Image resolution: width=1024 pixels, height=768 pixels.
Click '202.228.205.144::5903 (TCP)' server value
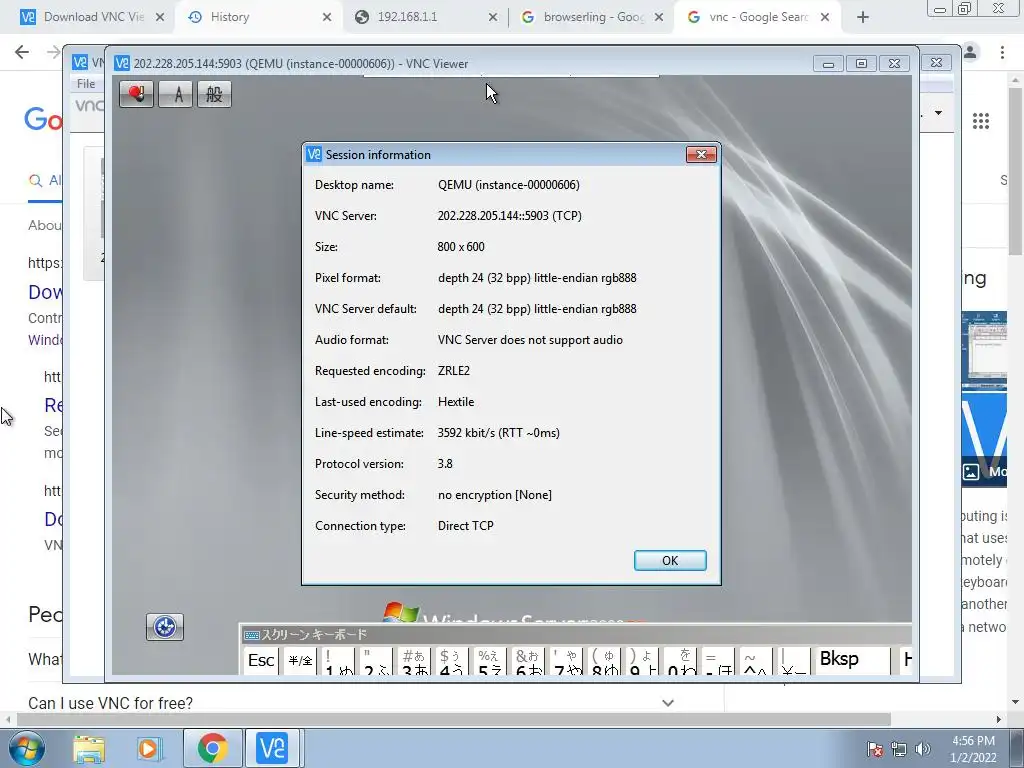[509, 216]
